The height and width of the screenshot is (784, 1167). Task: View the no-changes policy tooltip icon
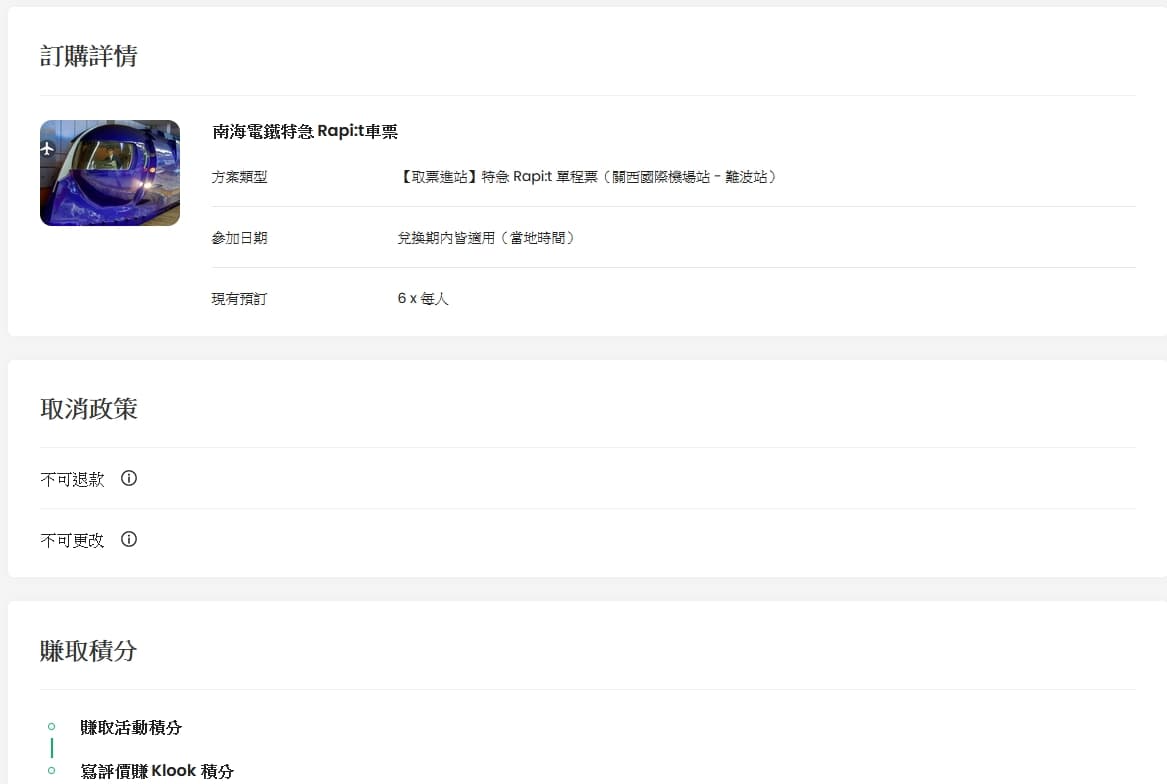point(128,540)
